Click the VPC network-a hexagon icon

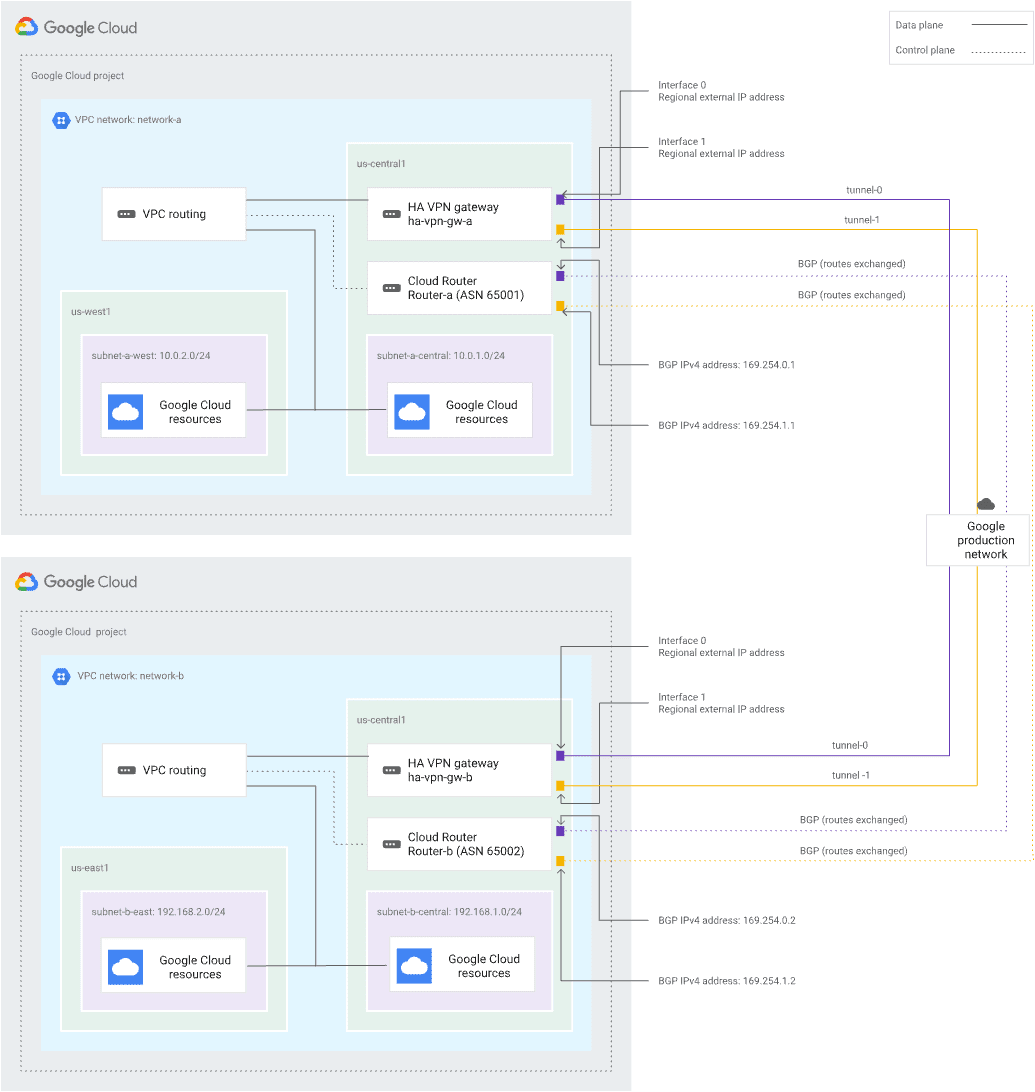tap(61, 120)
